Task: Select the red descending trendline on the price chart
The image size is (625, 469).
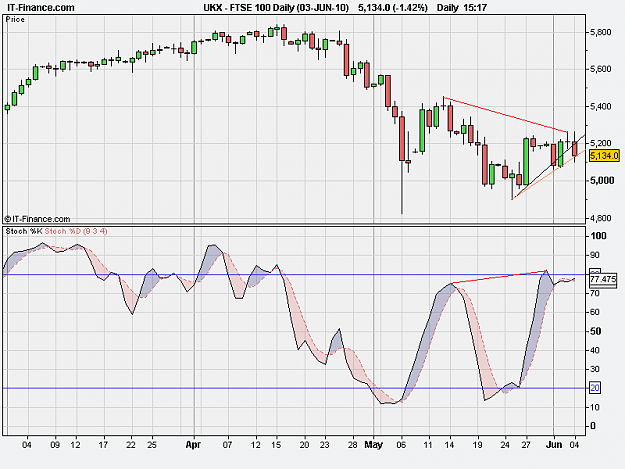Action: (505, 114)
